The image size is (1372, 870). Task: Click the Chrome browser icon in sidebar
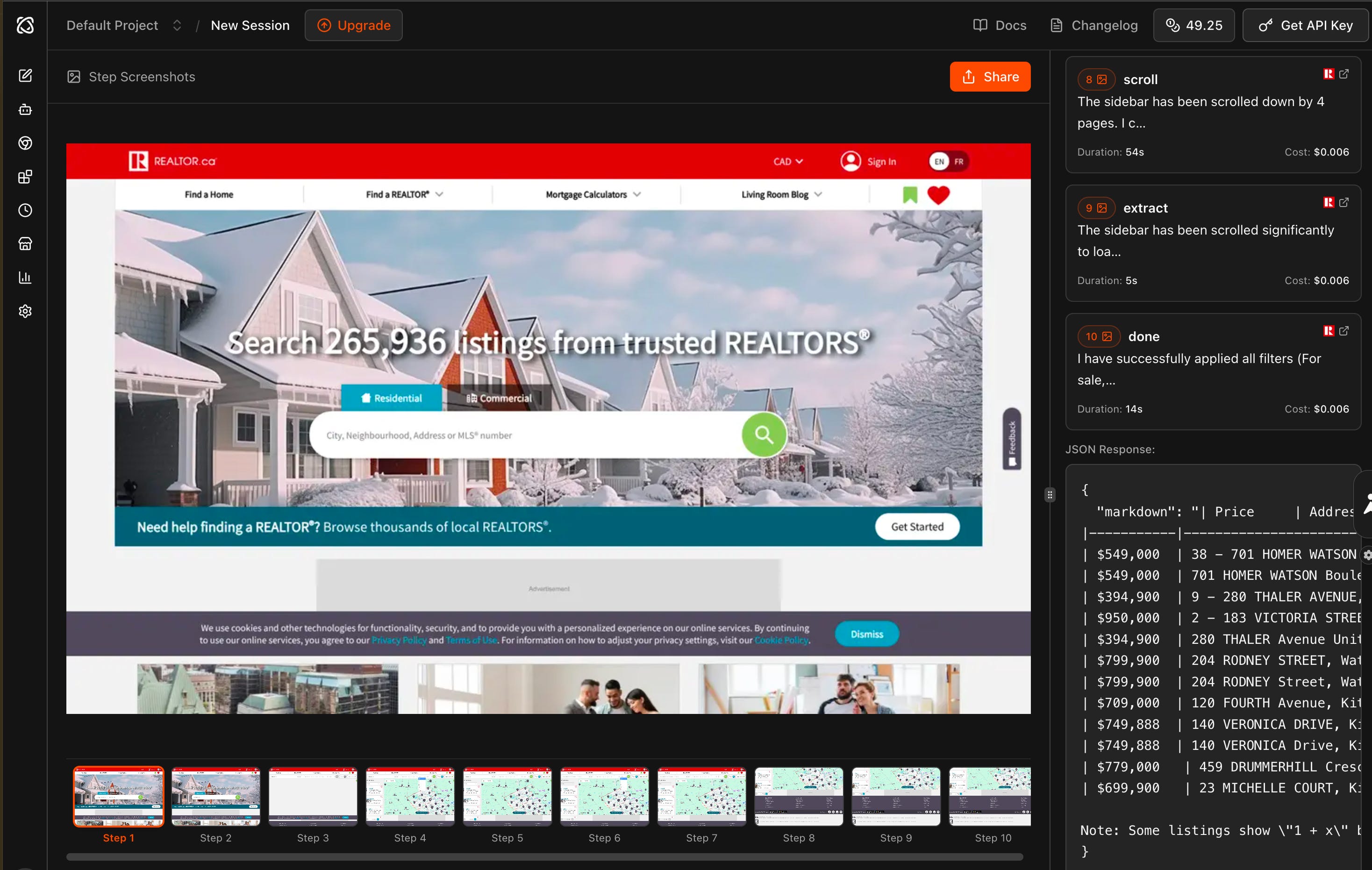click(x=25, y=143)
